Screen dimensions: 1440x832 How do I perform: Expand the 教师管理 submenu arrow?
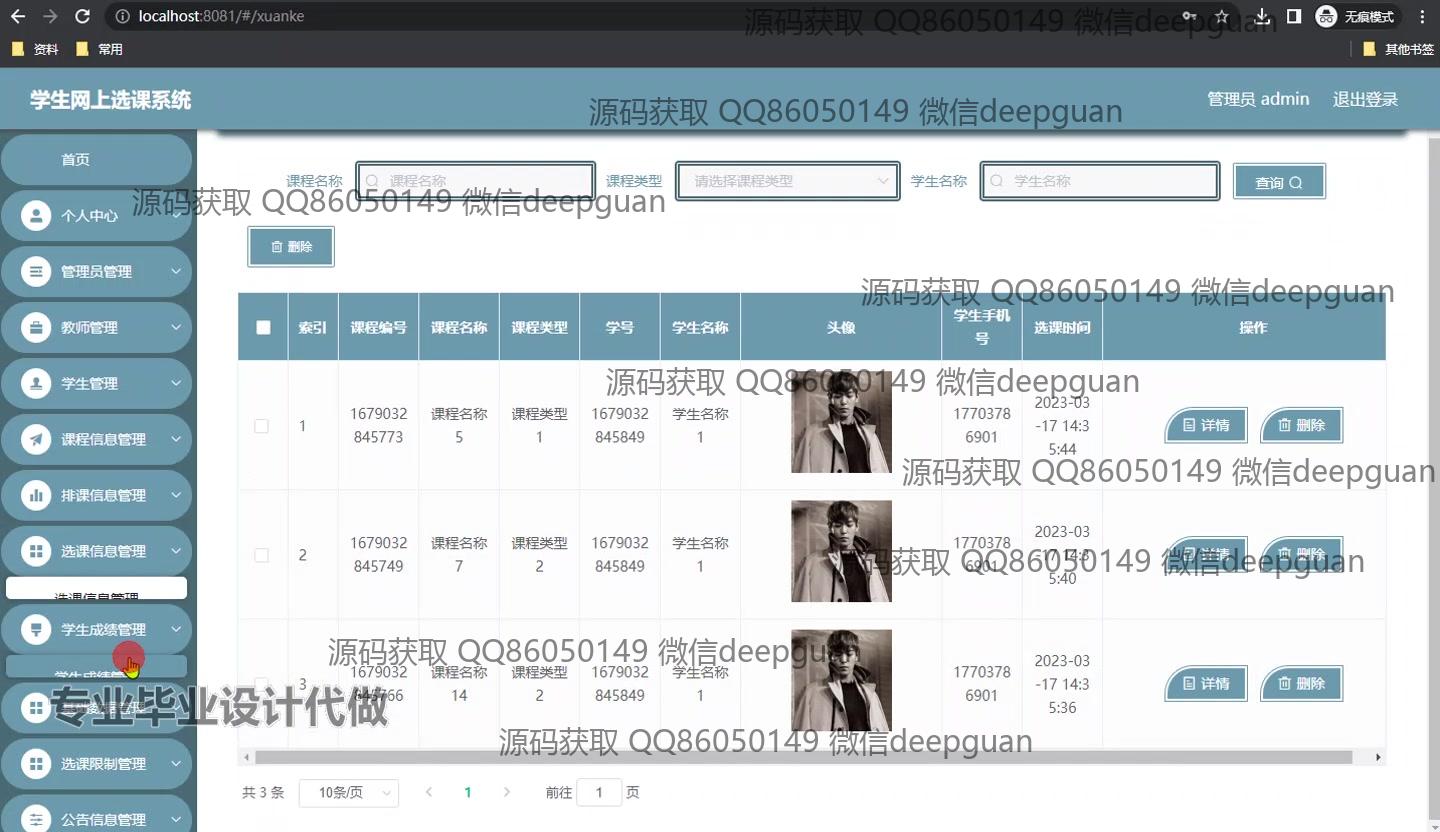(176, 328)
